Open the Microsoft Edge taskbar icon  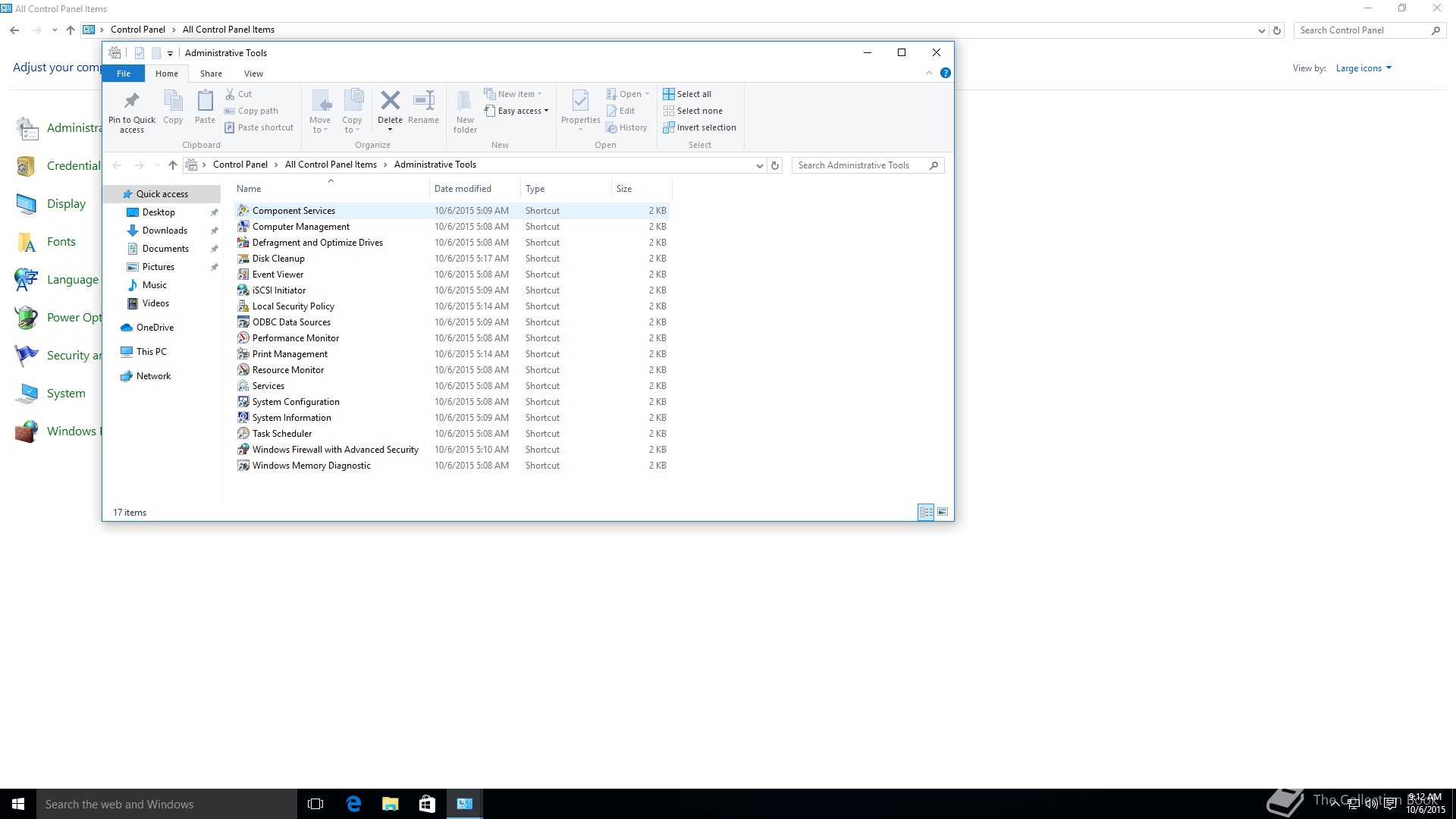pyautogui.click(x=353, y=804)
